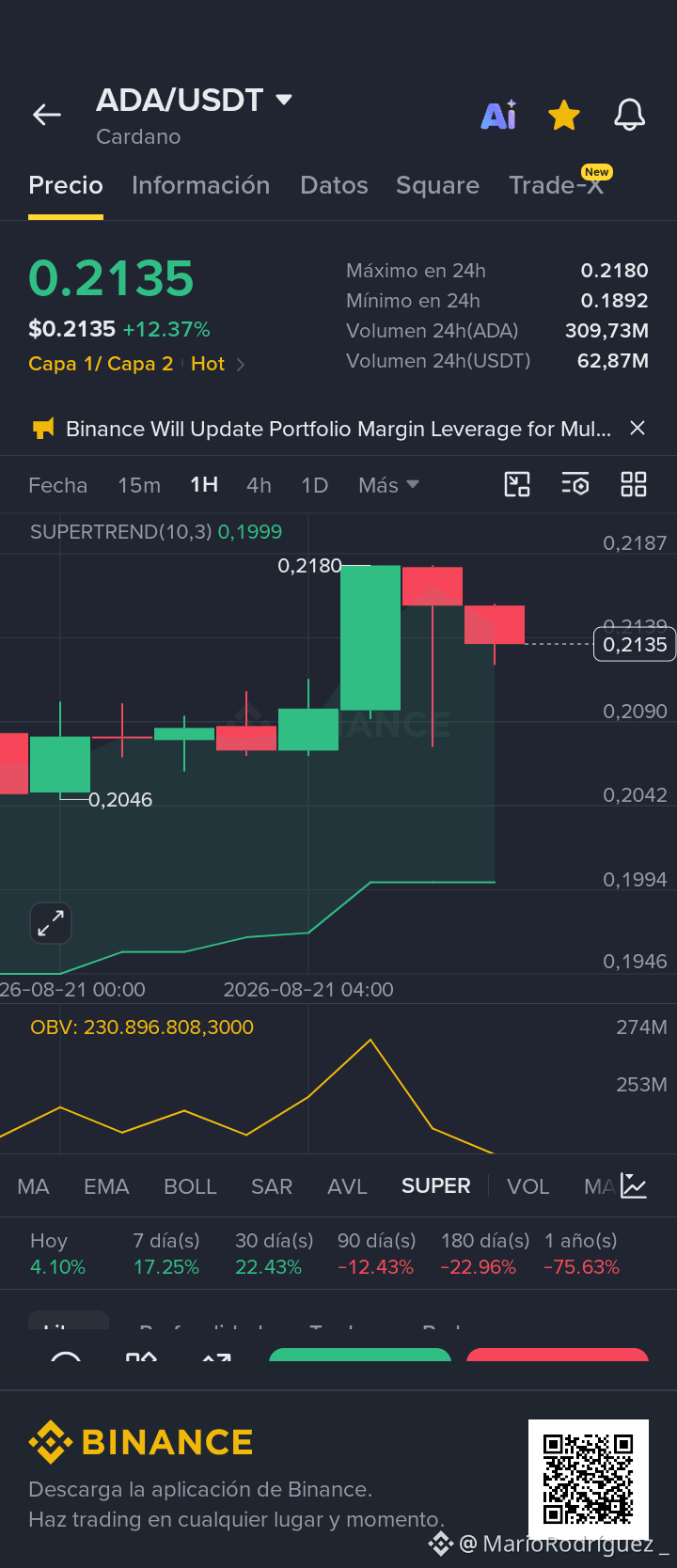Toggle the AVL indicator
The width and height of the screenshot is (677, 1568).
click(x=347, y=1186)
